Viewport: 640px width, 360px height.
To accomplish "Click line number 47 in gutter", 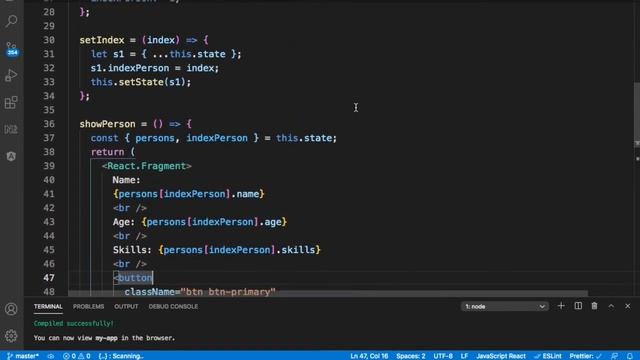I will tap(49, 278).
